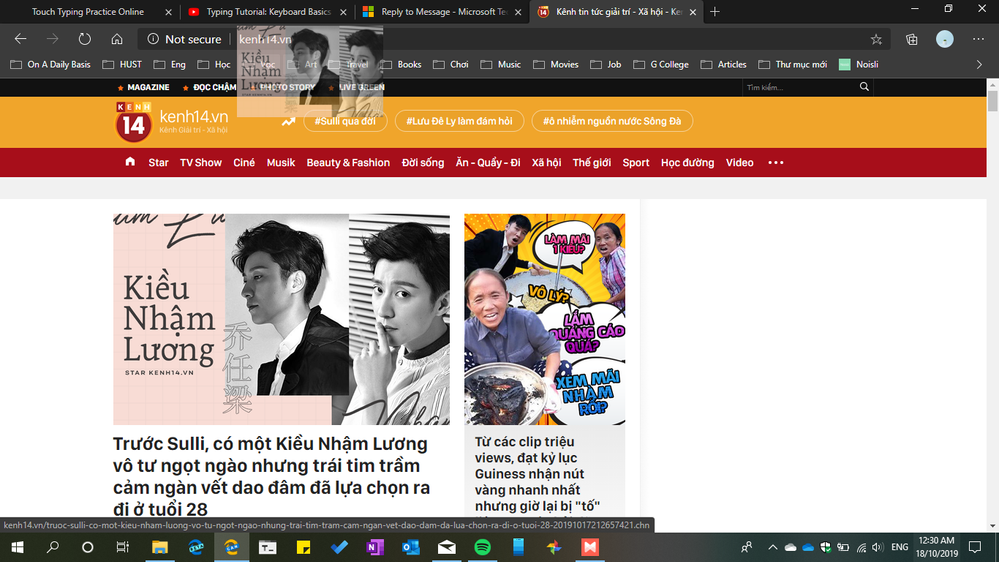Click #ô nhiễm nguồn nước Sông Đà tag

click(612, 121)
